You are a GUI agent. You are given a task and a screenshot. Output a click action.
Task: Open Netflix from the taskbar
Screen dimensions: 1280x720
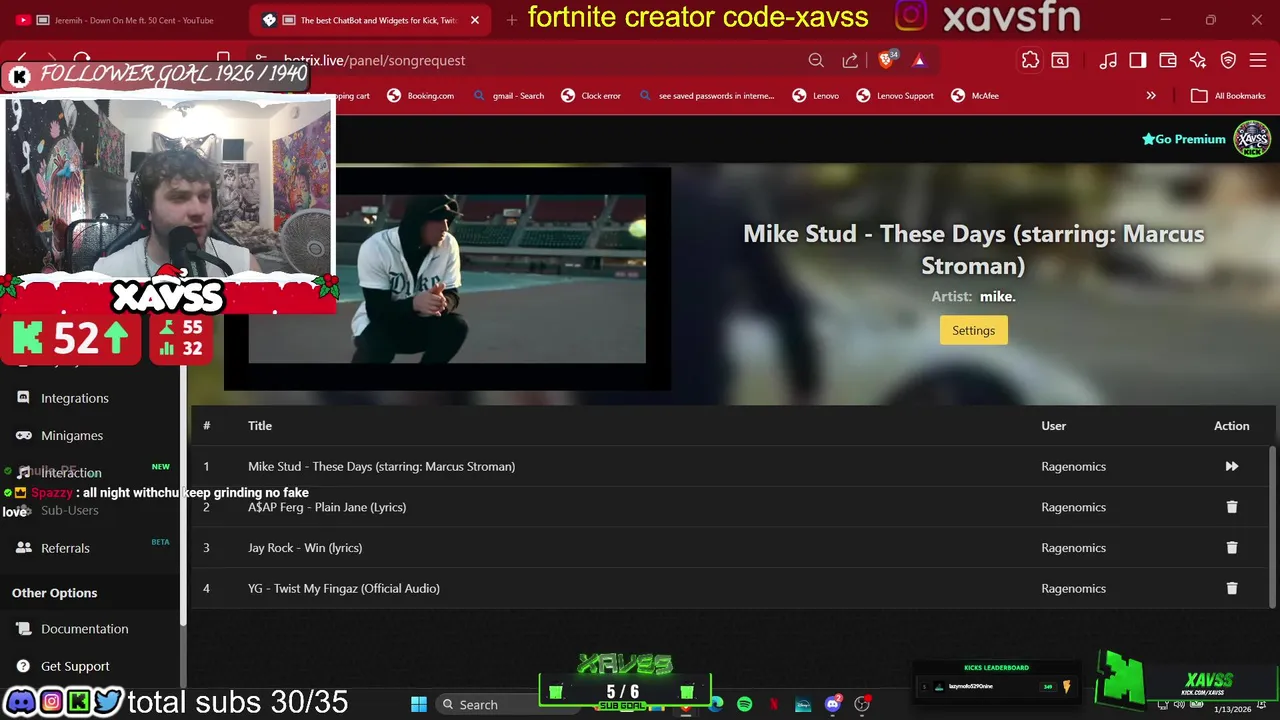pyautogui.click(x=774, y=704)
